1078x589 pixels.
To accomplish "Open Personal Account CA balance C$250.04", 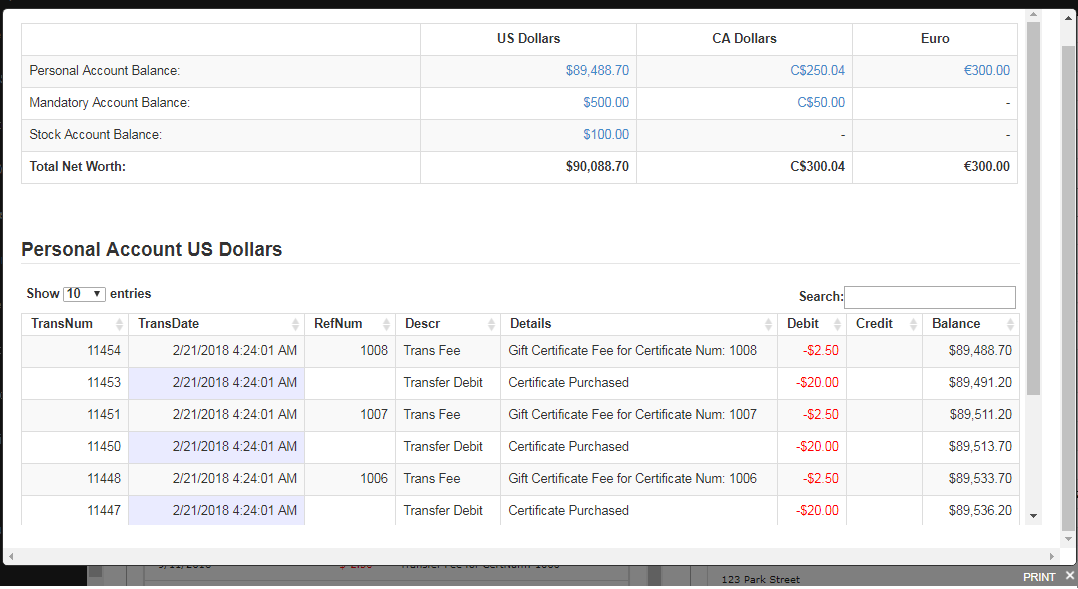I will point(817,71).
